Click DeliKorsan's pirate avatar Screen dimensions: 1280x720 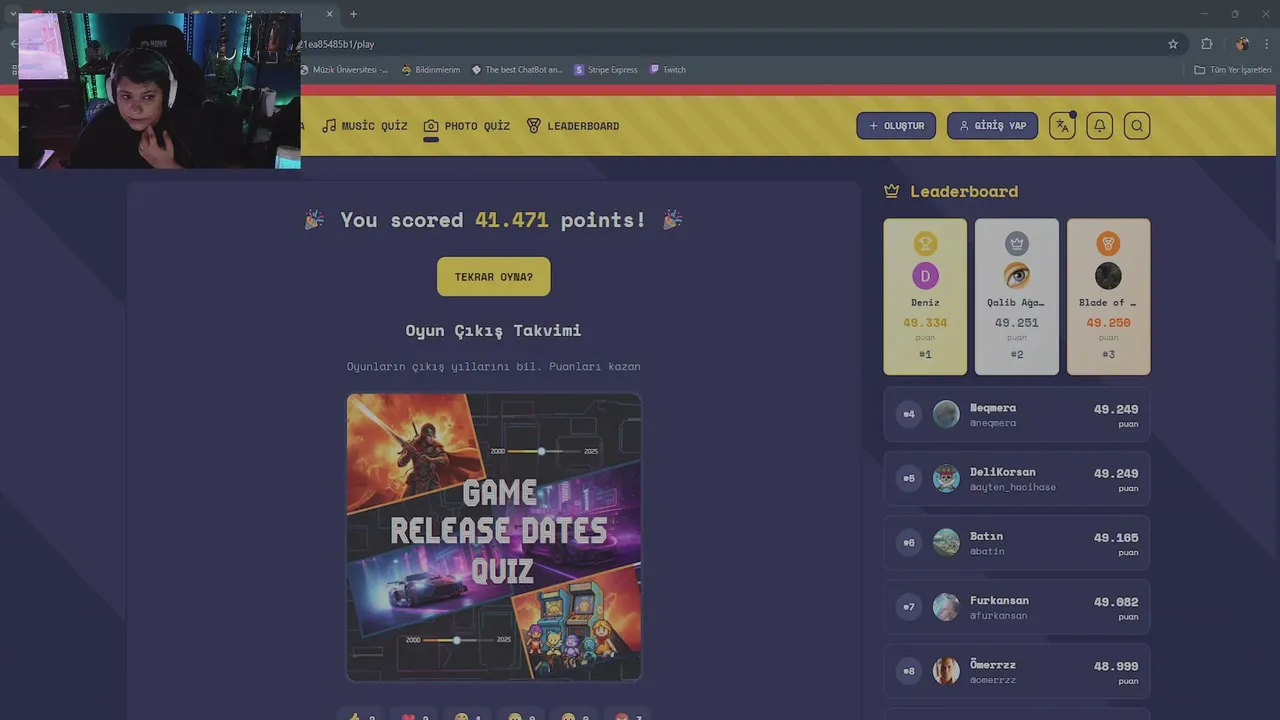click(946, 478)
